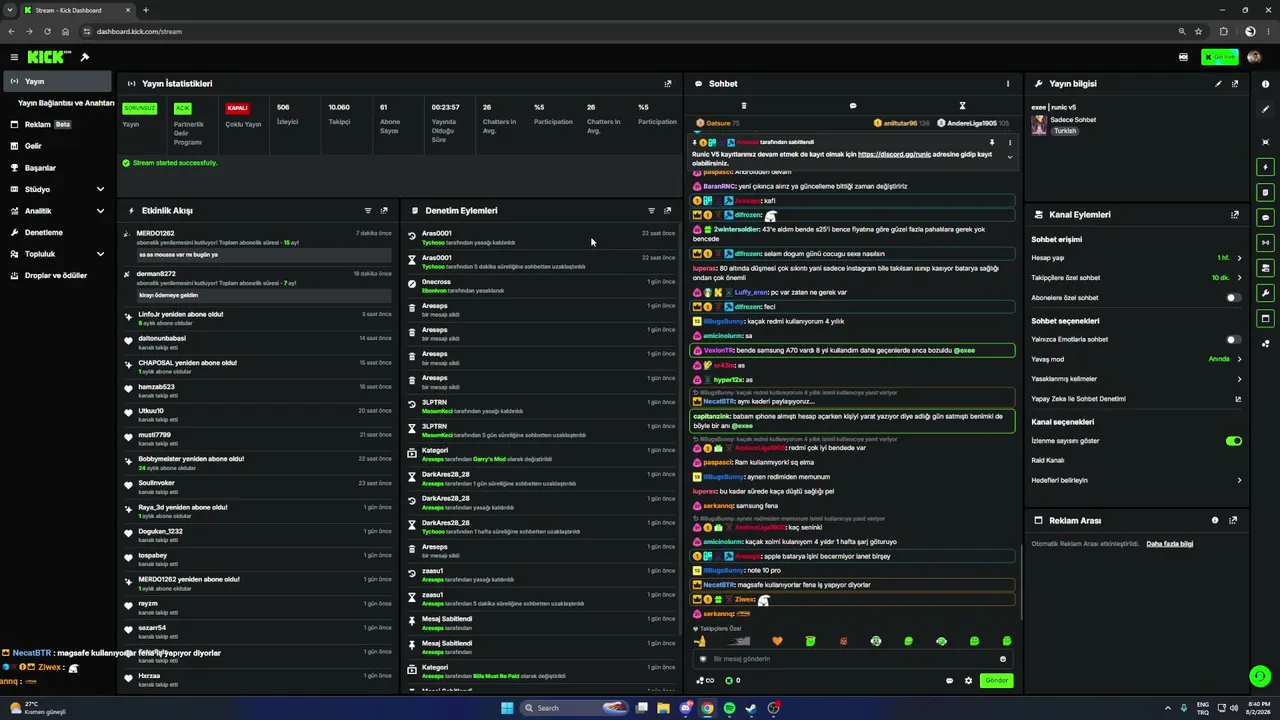Viewport: 1280px width, 720px height.
Task: Click the green Go Live button
Action: 1220,57
